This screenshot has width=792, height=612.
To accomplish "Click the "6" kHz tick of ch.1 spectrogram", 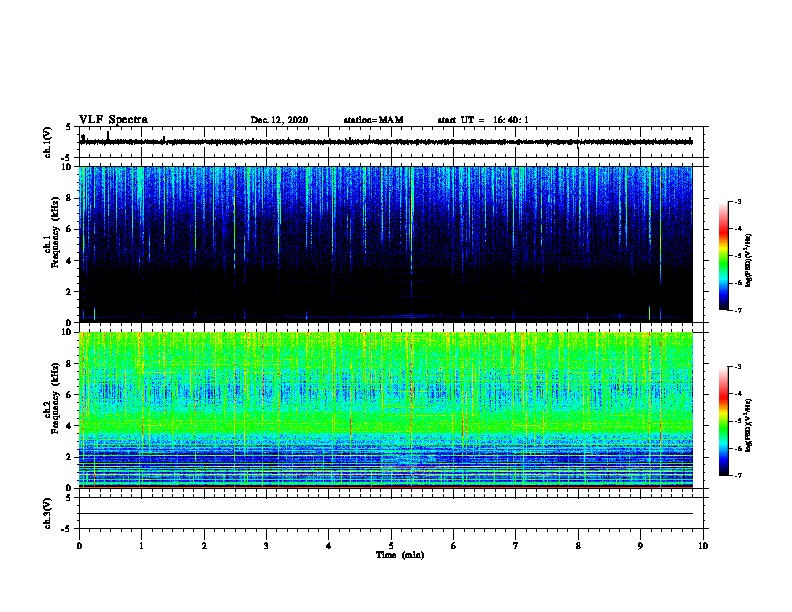I will click(x=69, y=229).
